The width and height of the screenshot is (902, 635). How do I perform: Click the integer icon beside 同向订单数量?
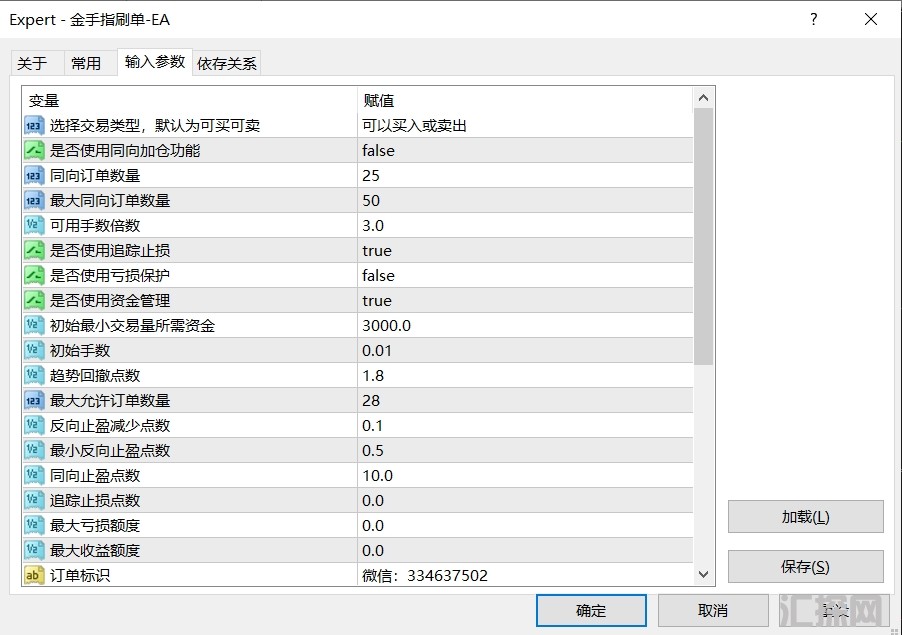click(x=34, y=176)
